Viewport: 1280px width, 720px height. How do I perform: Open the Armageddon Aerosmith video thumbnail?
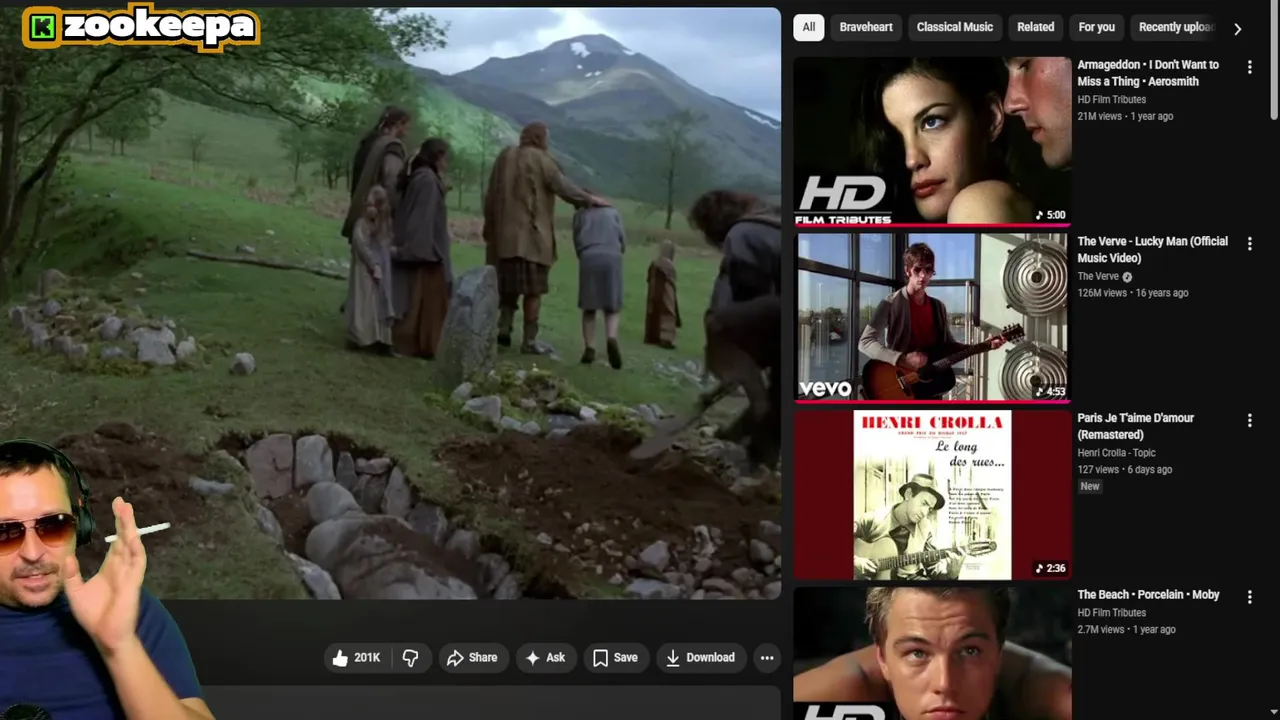932,141
